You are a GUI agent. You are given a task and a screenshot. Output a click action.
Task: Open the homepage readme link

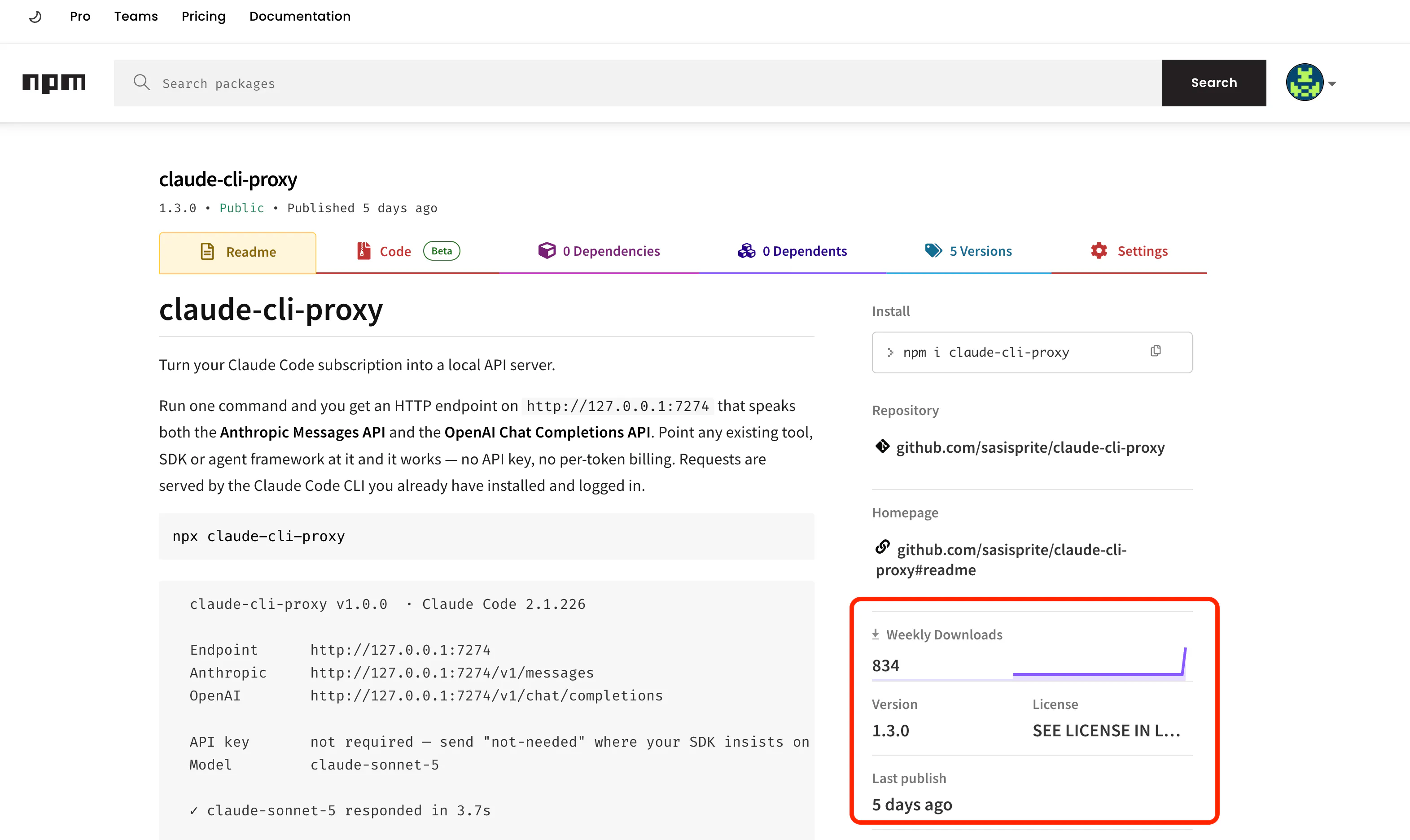pos(1002,560)
